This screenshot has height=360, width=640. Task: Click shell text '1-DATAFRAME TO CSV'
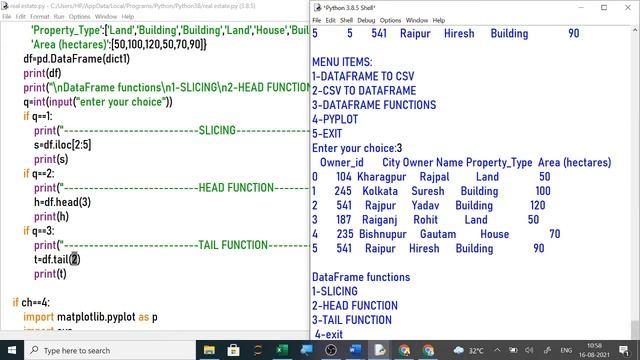click(363, 76)
